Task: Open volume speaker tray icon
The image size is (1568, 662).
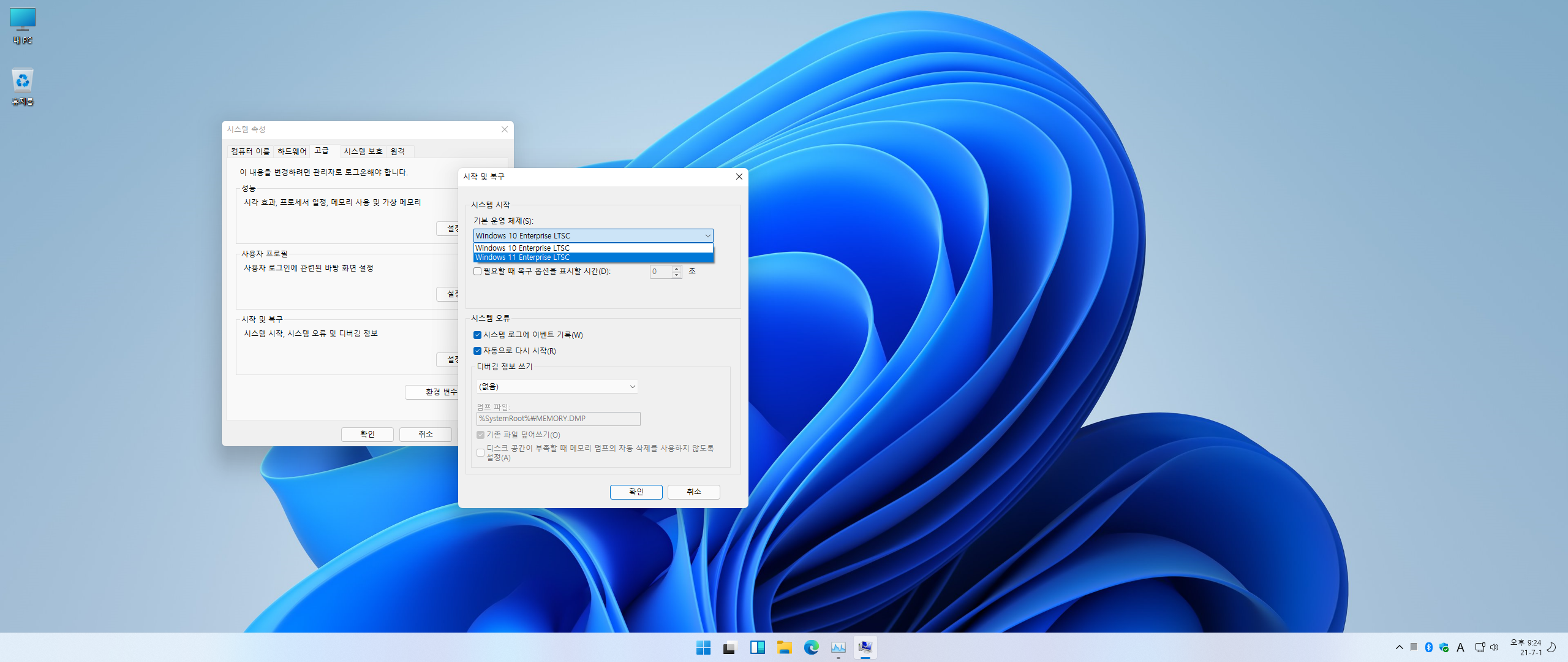Action: (x=1494, y=647)
